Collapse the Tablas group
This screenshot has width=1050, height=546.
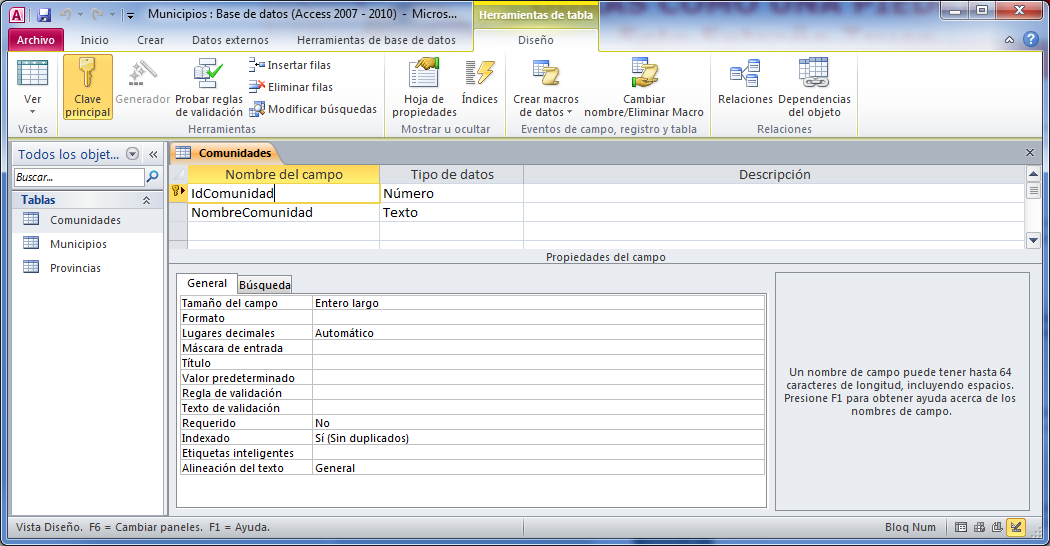[x=146, y=200]
